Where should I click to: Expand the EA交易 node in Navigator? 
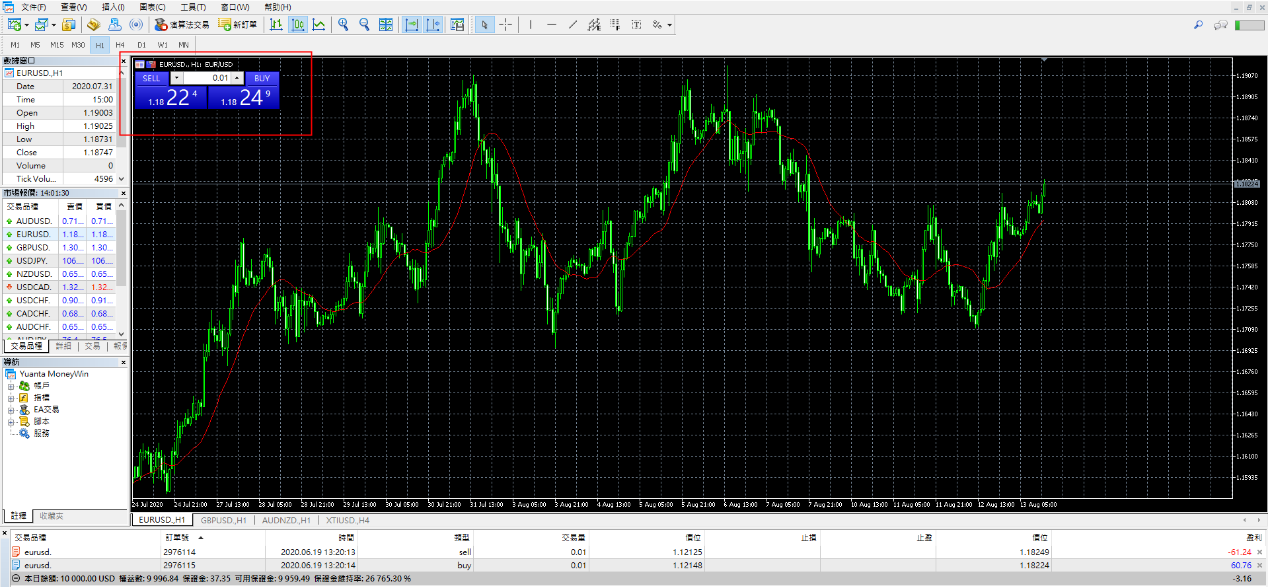tap(10, 409)
